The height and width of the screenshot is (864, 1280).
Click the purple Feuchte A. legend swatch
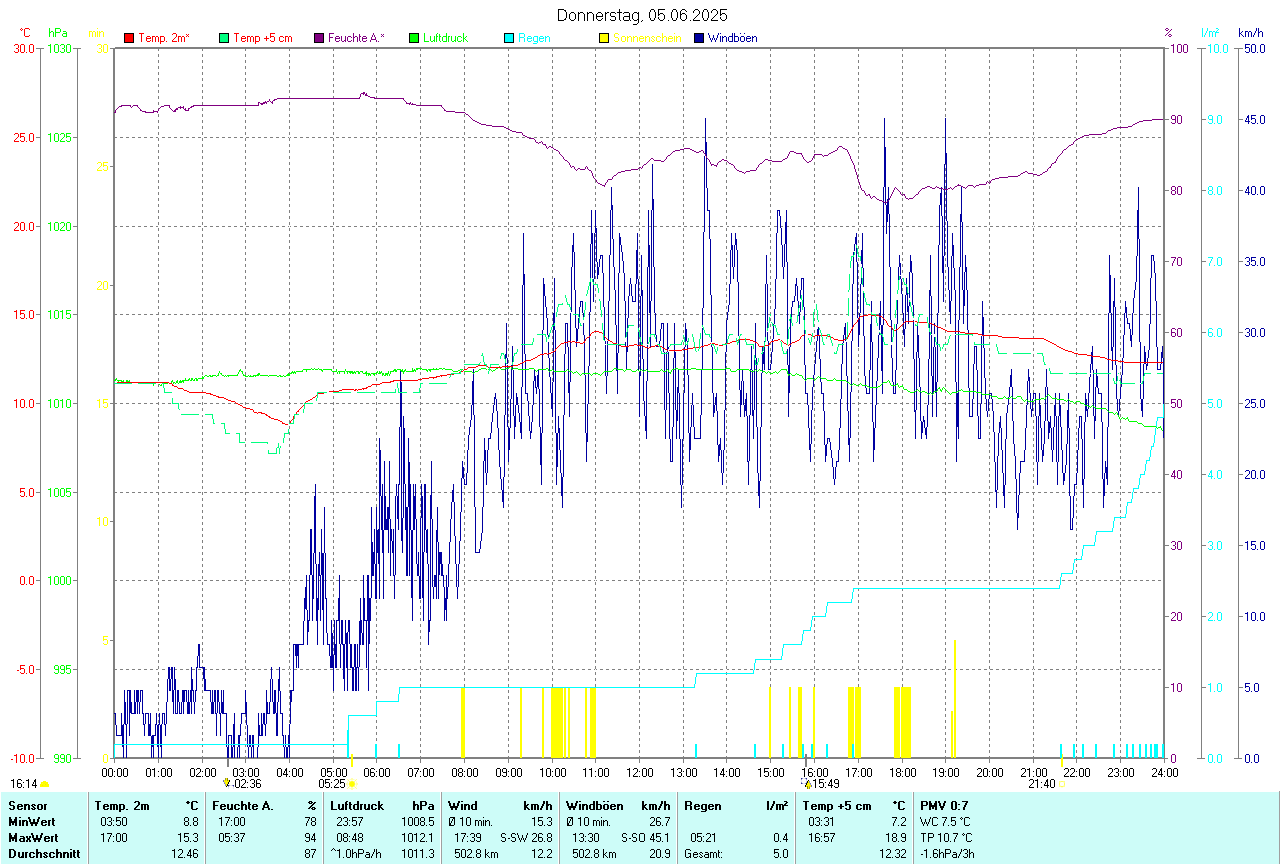tap(319, 38)
